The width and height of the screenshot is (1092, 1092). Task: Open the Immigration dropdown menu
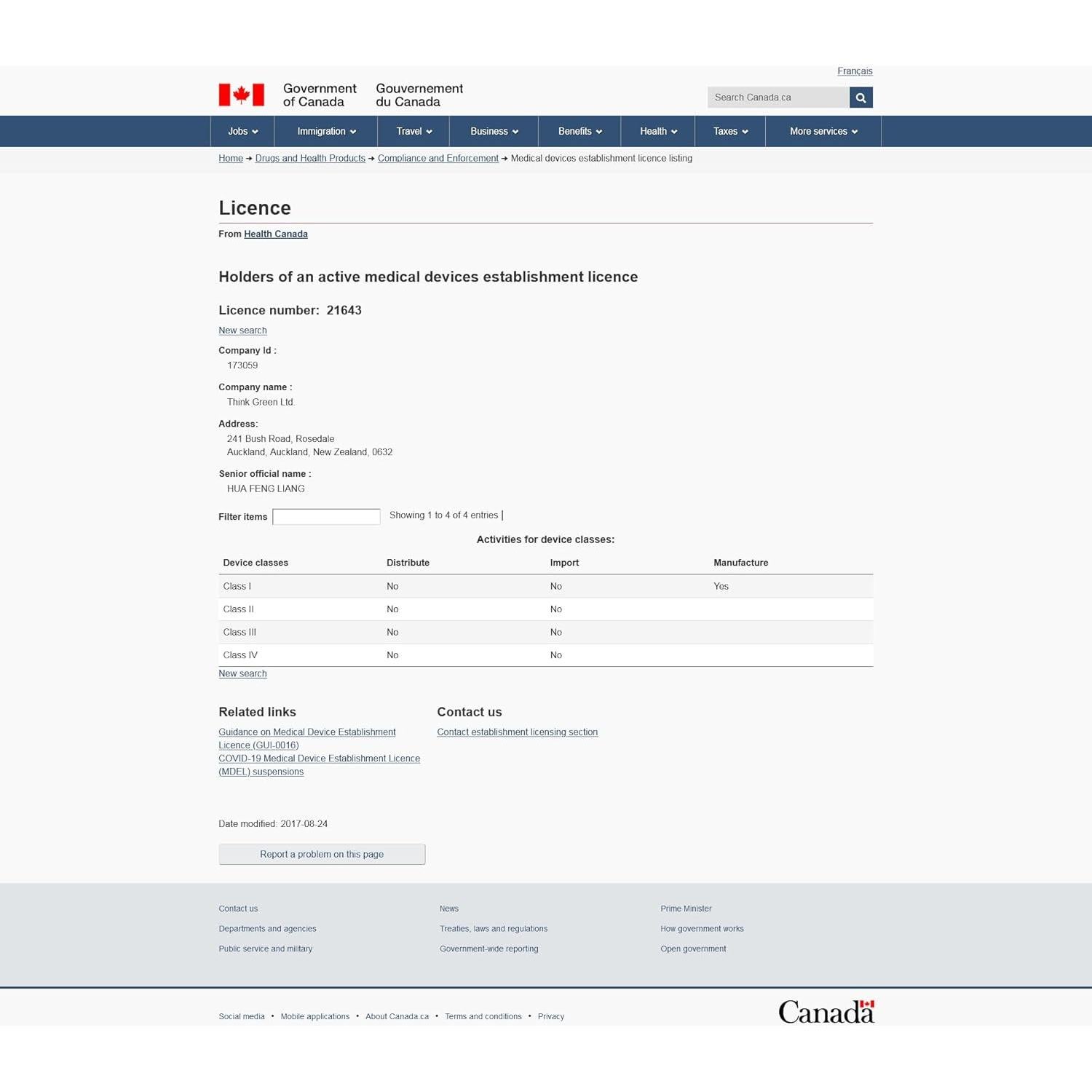pyautogui.click(x=326, y=132)
